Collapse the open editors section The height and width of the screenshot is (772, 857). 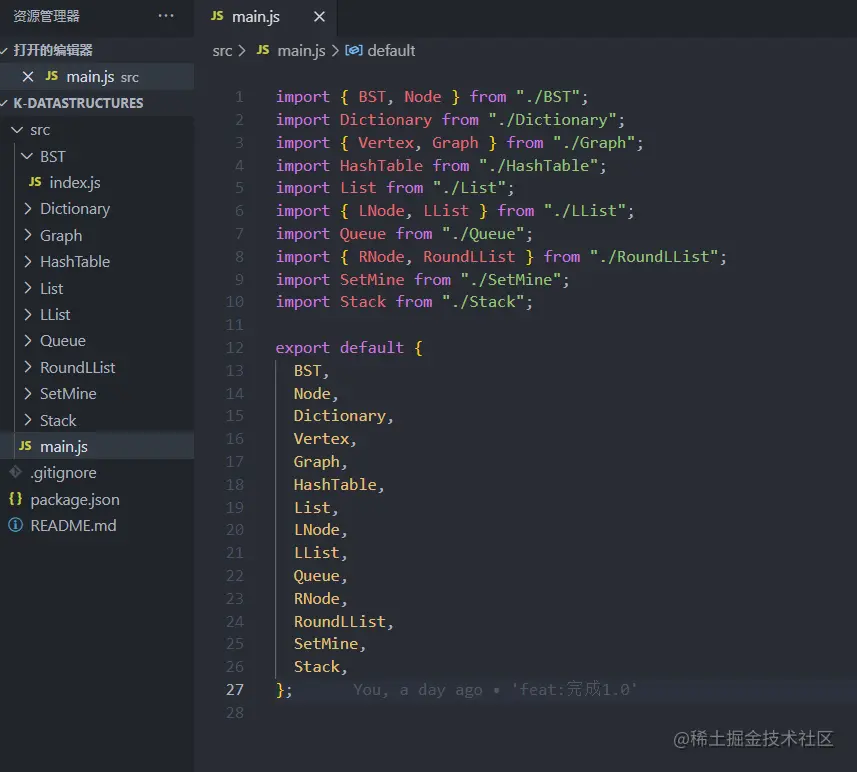click(x=4, y=50)
